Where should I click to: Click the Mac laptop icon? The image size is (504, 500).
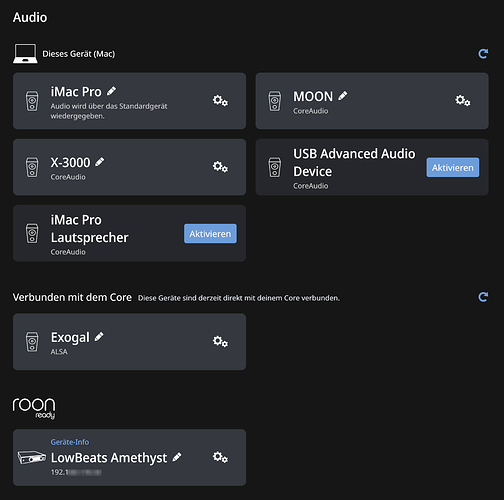[25, 53]
